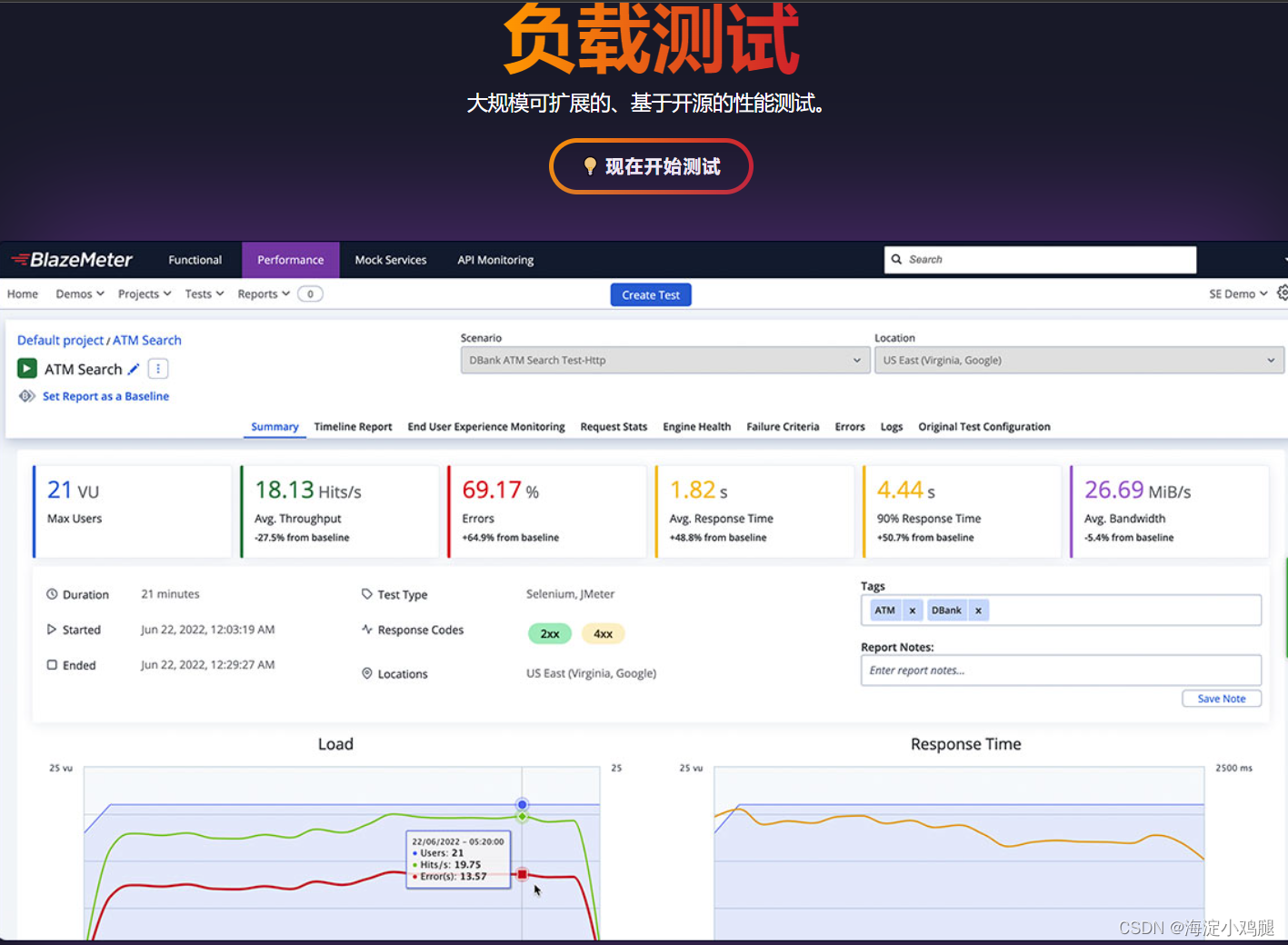Click the Create Test button
Viewport: 1288px width, 945px height.
[651, 294]
